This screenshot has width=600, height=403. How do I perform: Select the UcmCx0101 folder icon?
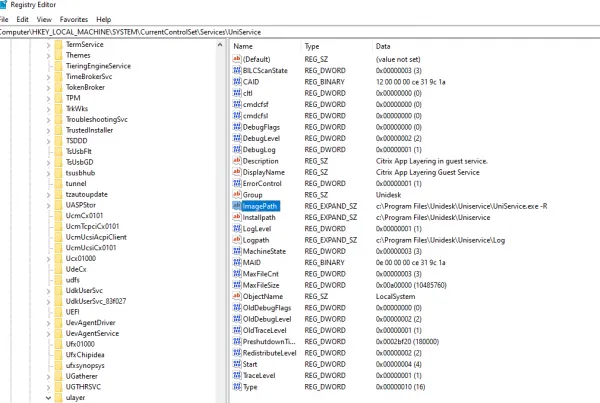(59, 215)
